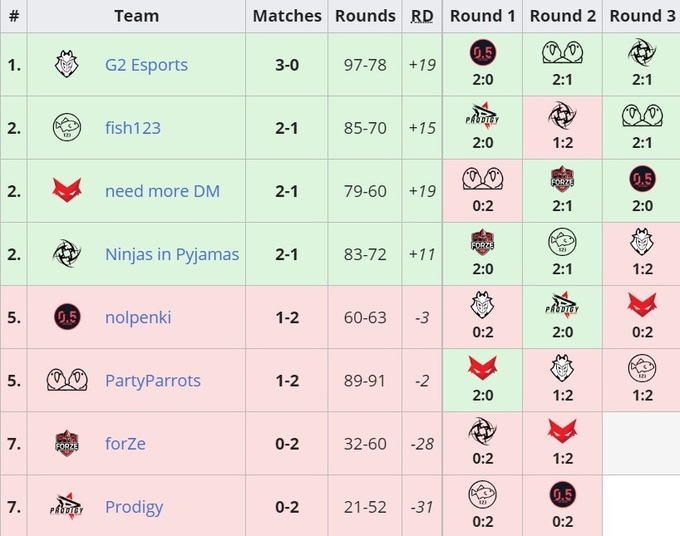Click the PartyParrots team logo icon
The width and height of the screenshot is (680, 536).
(67, 380)
